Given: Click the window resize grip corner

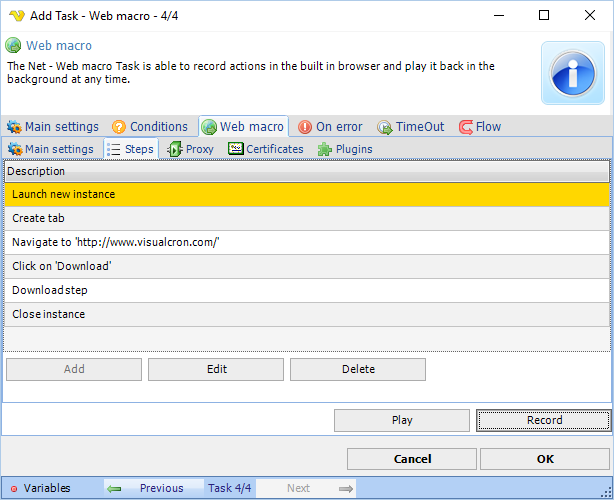Looking at the screenshot, I should coord(607,493).
